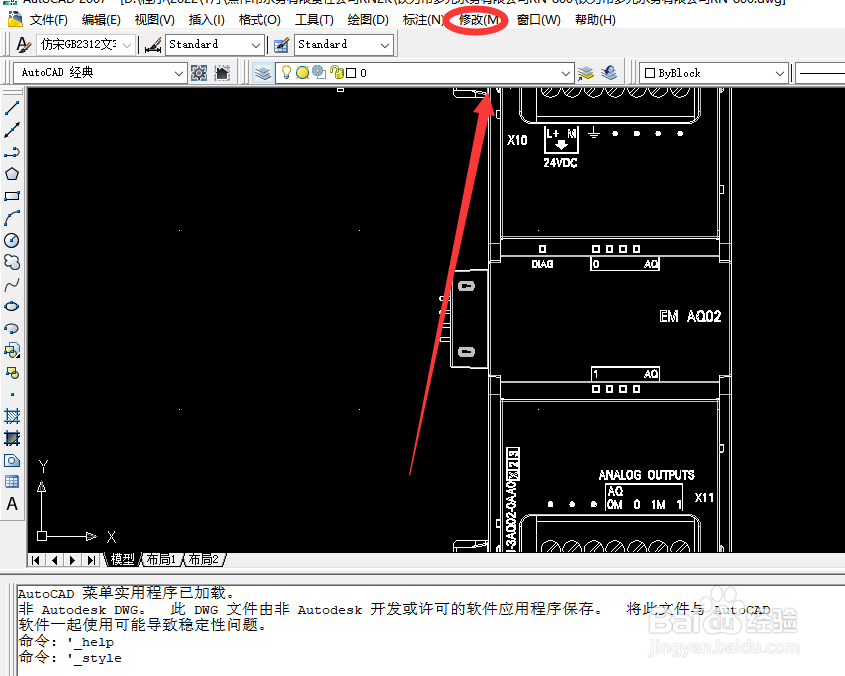845x676 pixels.
Task: Go to next layout tab arrow
Action: [72, 560]
